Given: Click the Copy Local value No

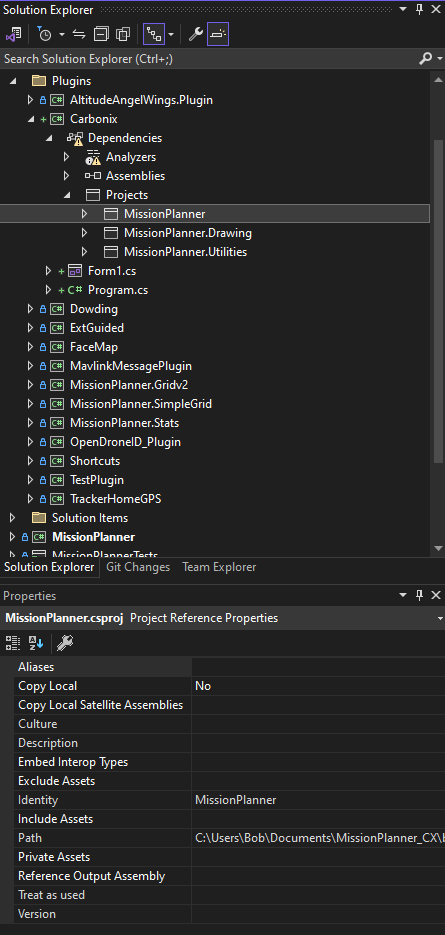Looking at the screenshot, I should pos(203,686).
